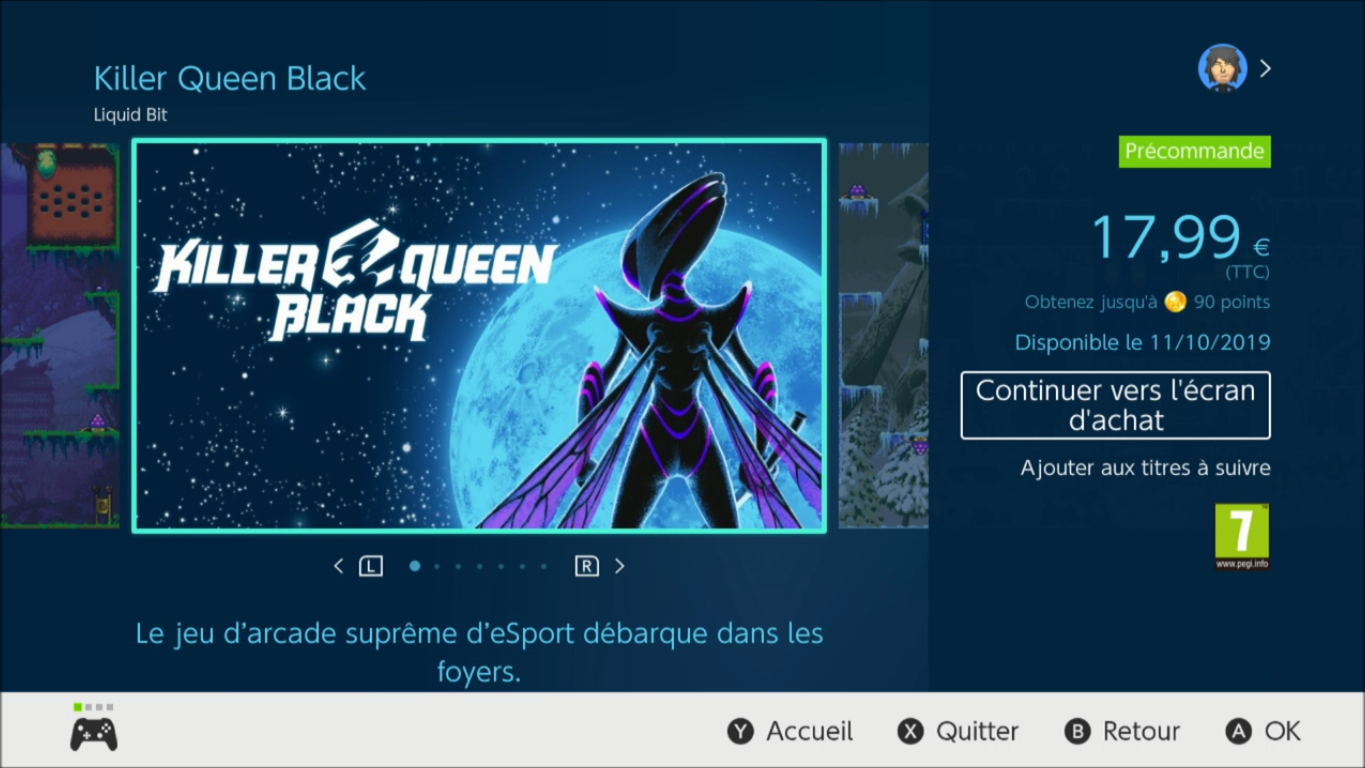Screen dimensions: 1365x768
Task: Go to next screenshot with right arrow
Action: tap(620, 566)
